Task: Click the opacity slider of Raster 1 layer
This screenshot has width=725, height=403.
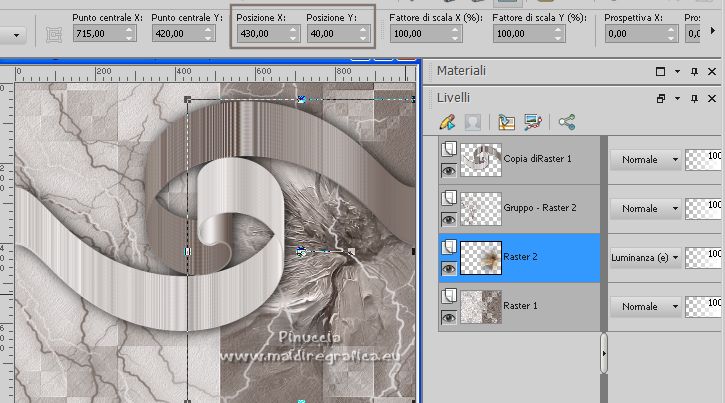Action: [x=703, y=307]
